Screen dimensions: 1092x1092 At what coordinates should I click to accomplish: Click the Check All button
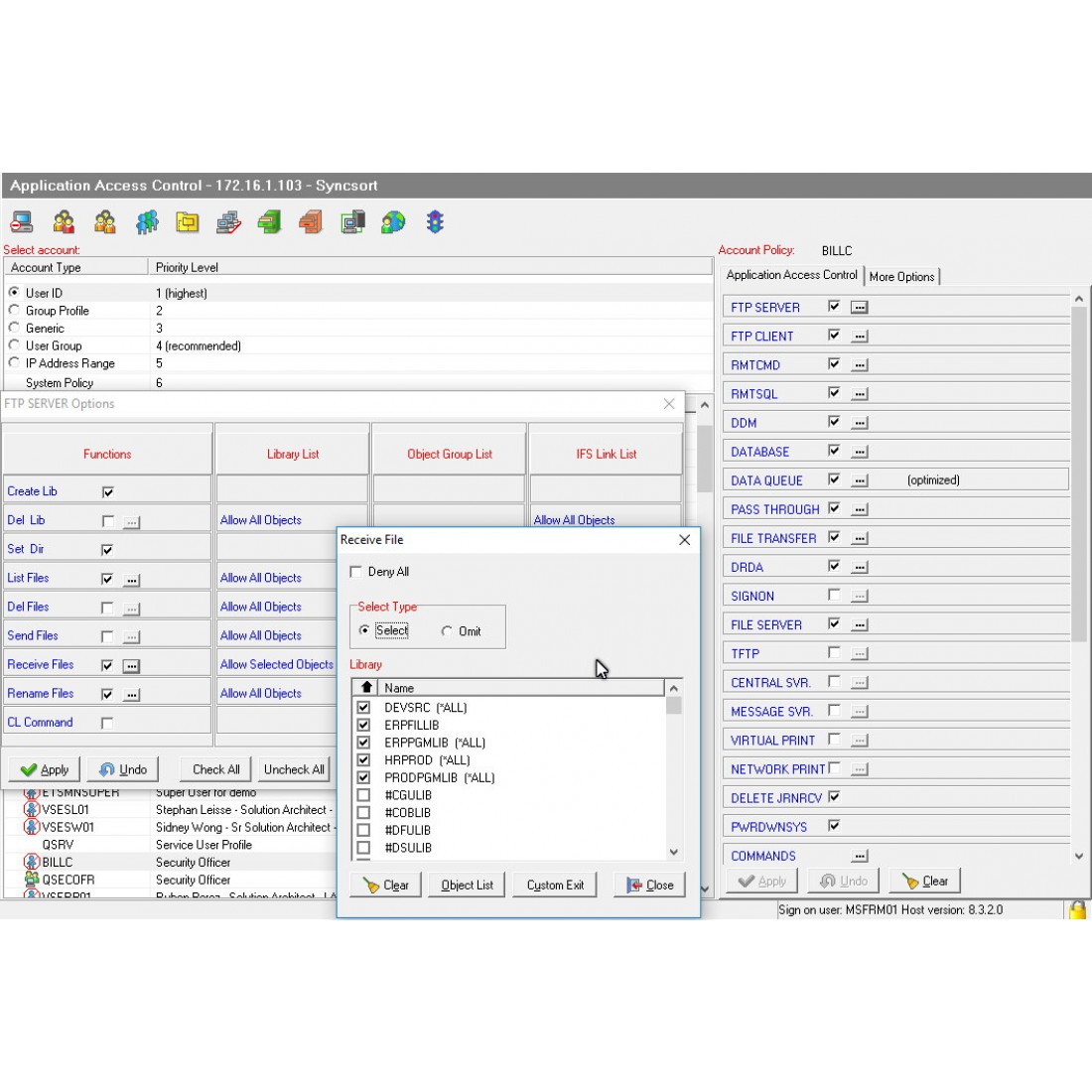(215, 769)
